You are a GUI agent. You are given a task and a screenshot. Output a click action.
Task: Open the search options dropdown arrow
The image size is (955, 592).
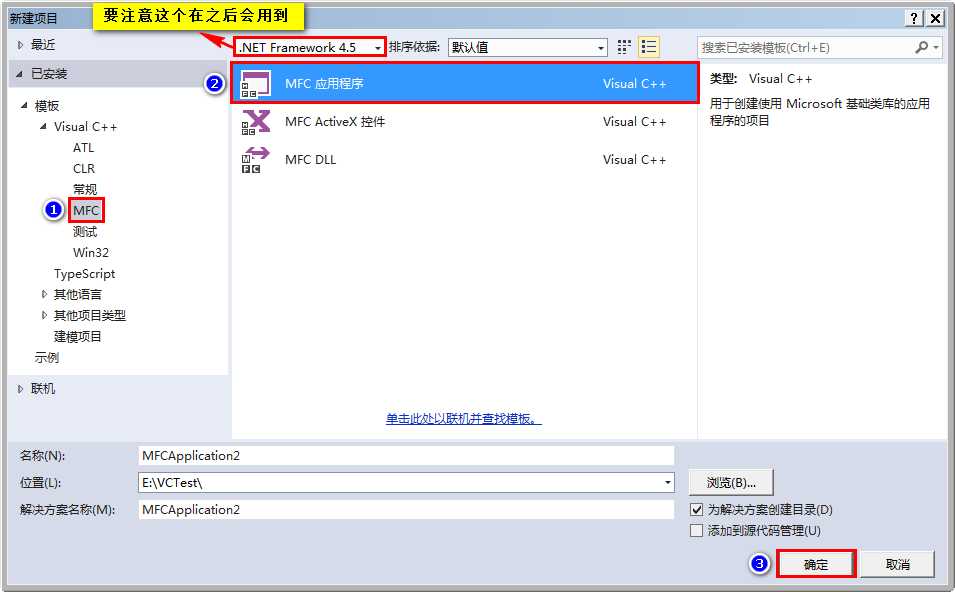click(x=936, y=47)
